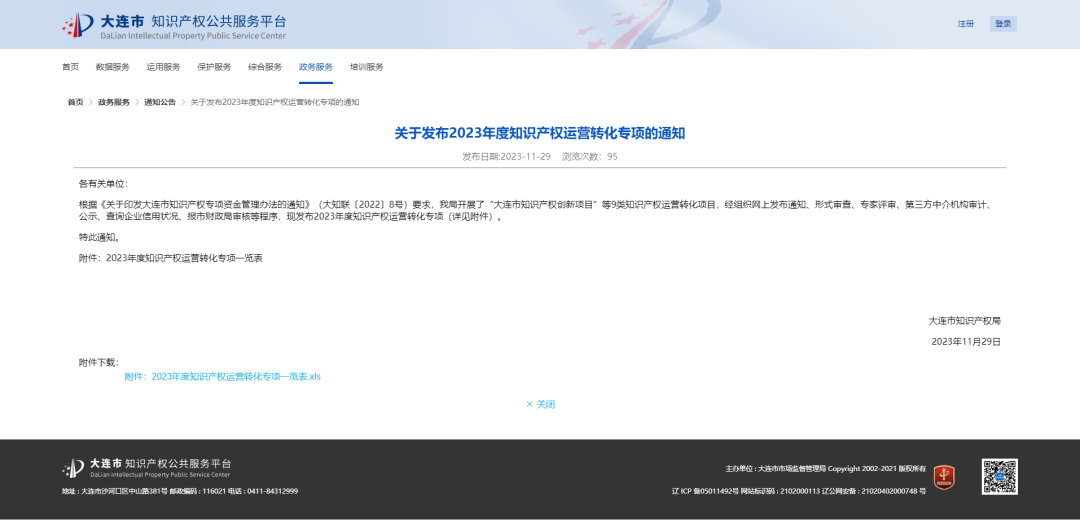Image resolution: width=1080 pixels, height=528 pixels.
Task: Navigate to 通知公告 via breadcrumb
Action: click(160, 102)
